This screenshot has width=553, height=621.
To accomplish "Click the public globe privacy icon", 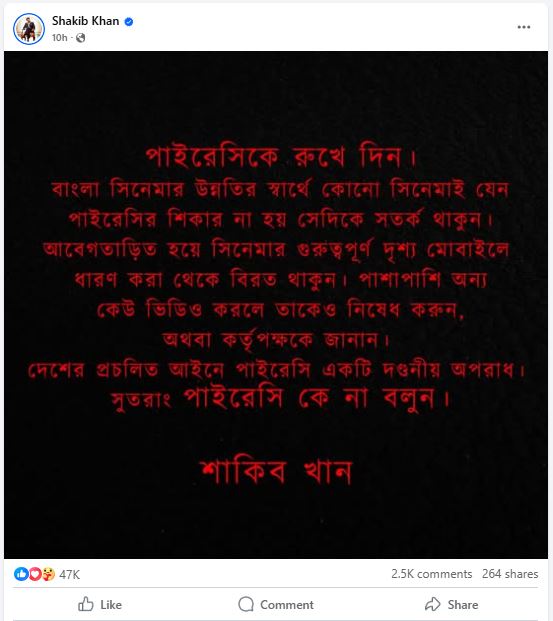I will pyautogui.click(x=80, y=38).
